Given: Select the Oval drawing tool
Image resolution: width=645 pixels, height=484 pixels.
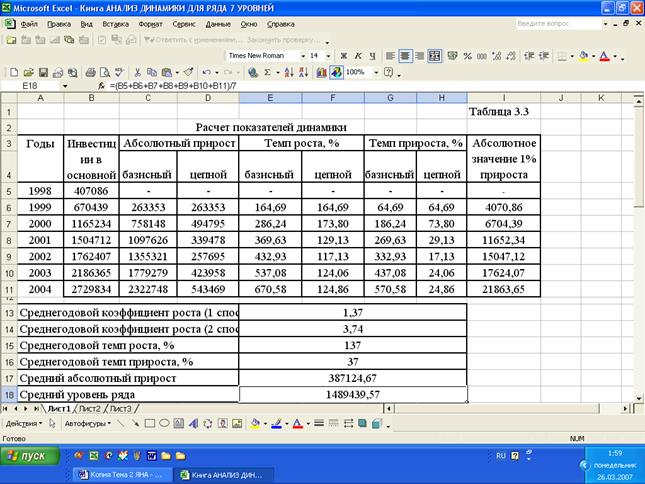Looking at the screenshot, I should (x=164, y=424).
